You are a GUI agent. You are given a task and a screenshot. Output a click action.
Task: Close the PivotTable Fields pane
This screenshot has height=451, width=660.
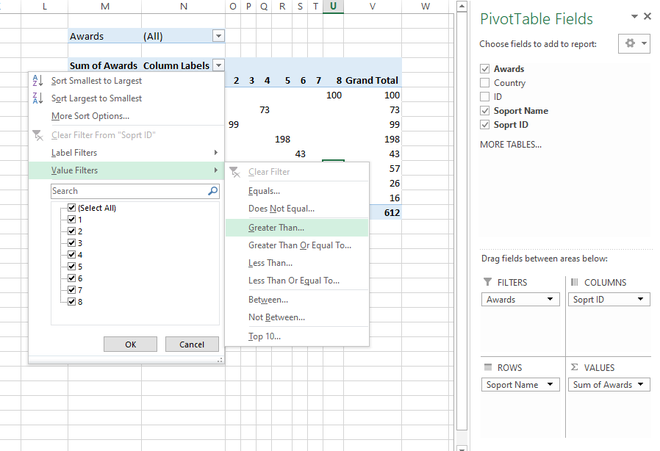point(647,16)
